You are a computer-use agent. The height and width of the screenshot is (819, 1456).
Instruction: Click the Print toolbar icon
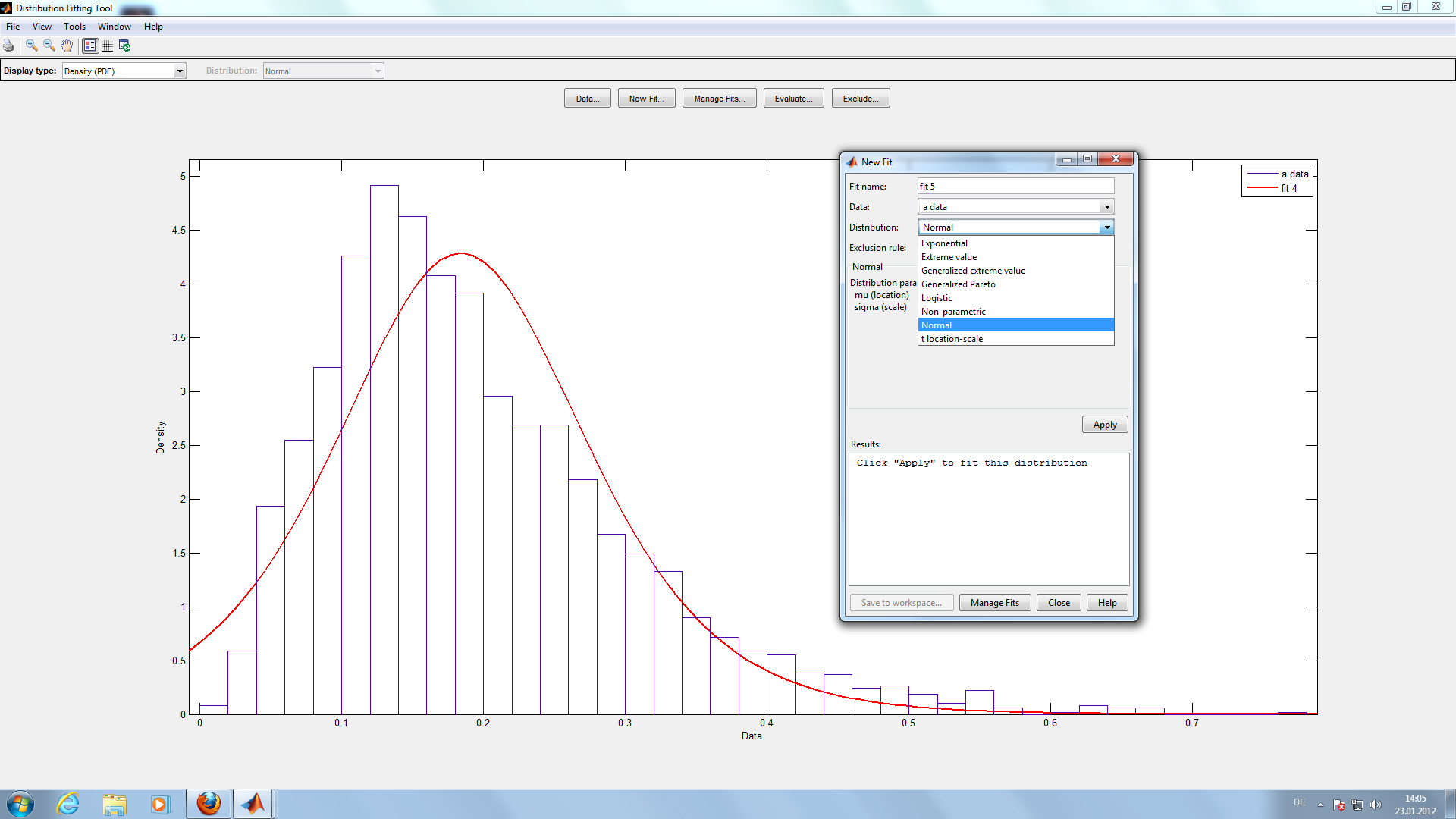coord(8,46)
